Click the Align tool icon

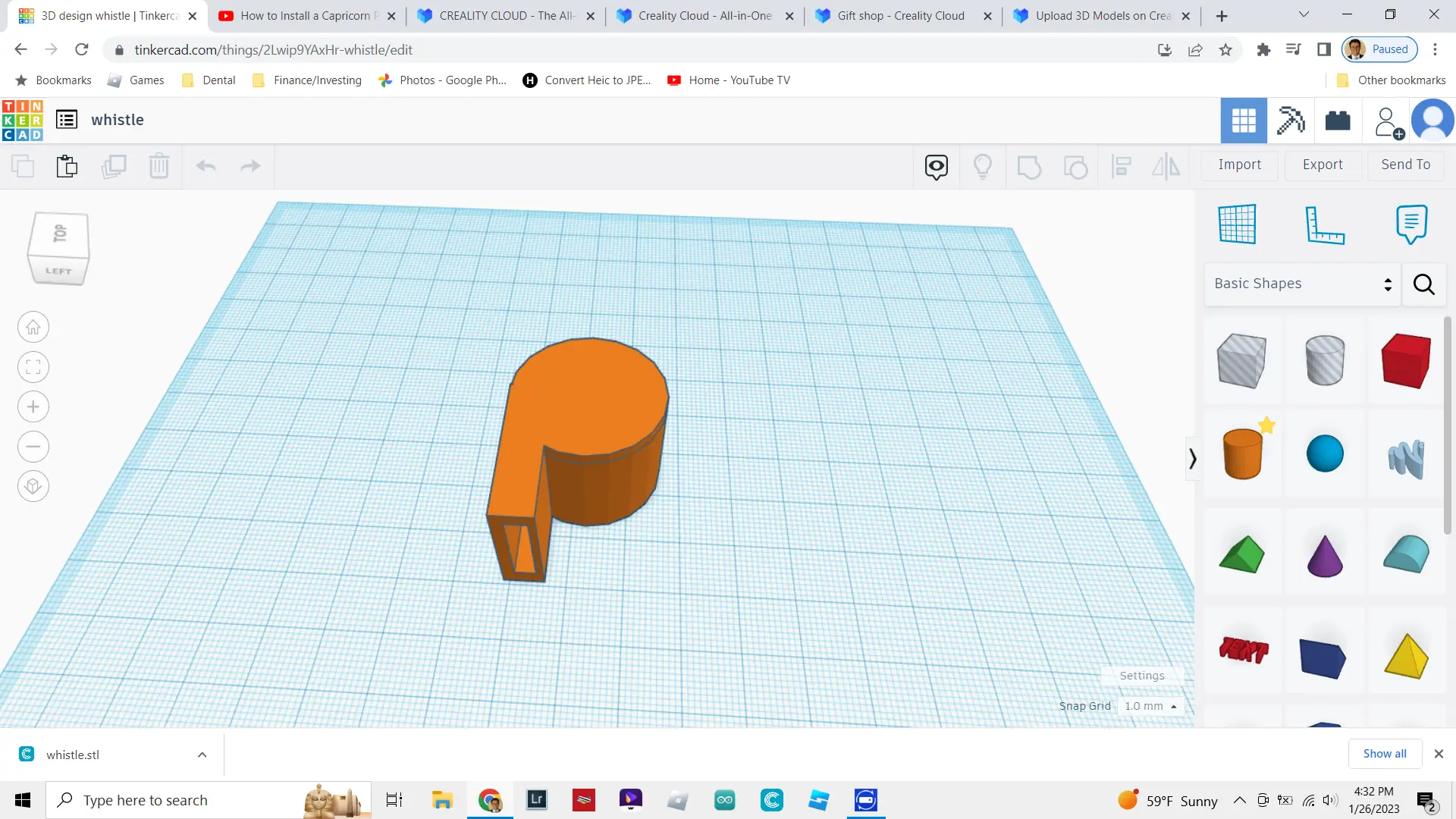(x=1121, y=166)
